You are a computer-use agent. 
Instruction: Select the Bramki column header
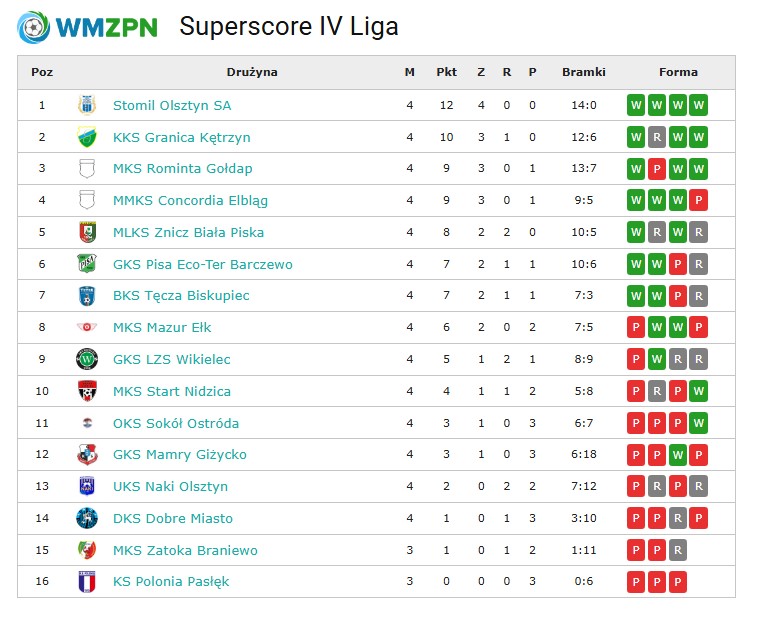click(x=584, y=72)
